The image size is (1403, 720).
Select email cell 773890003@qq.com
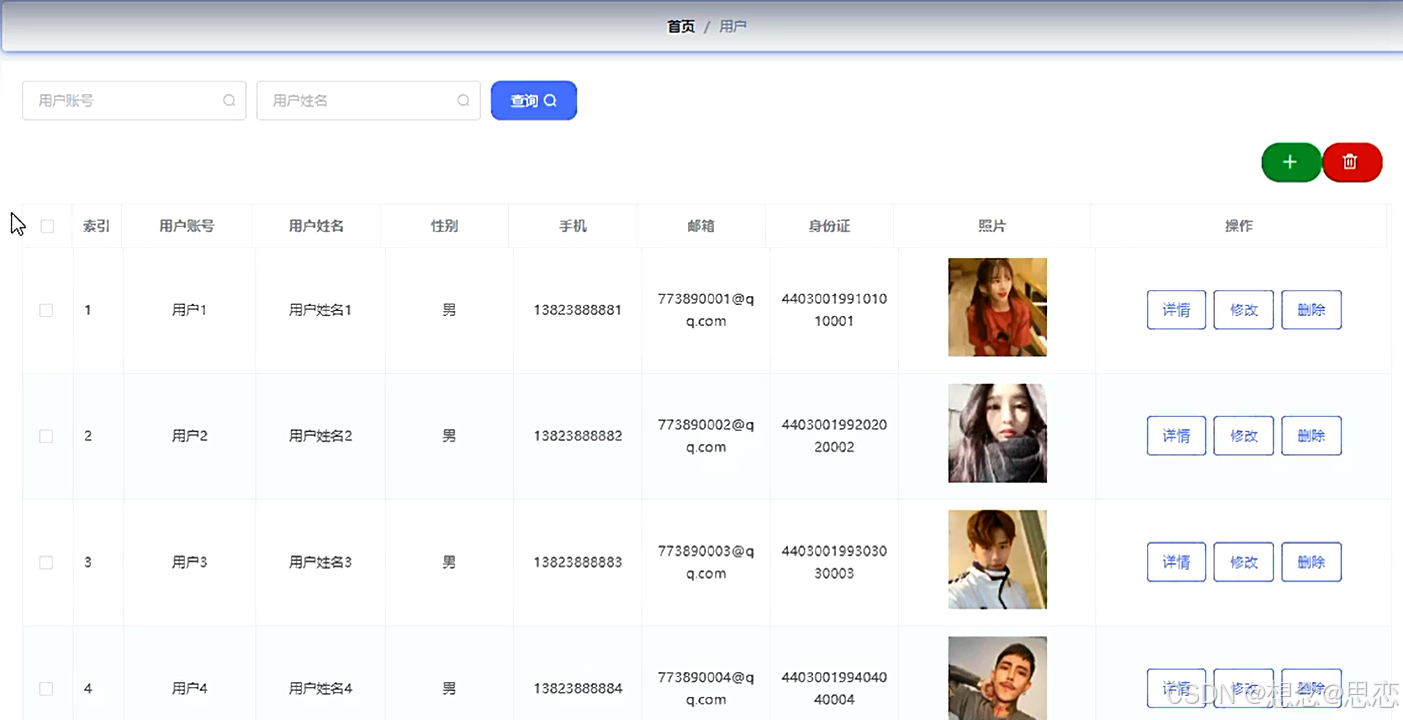click(706, 562)
